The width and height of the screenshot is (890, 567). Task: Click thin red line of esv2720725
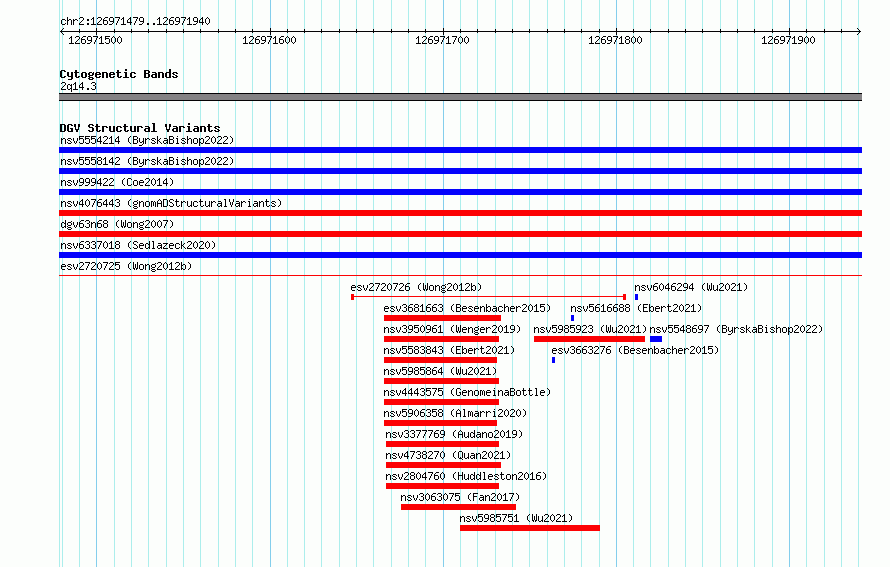point(460,276)
